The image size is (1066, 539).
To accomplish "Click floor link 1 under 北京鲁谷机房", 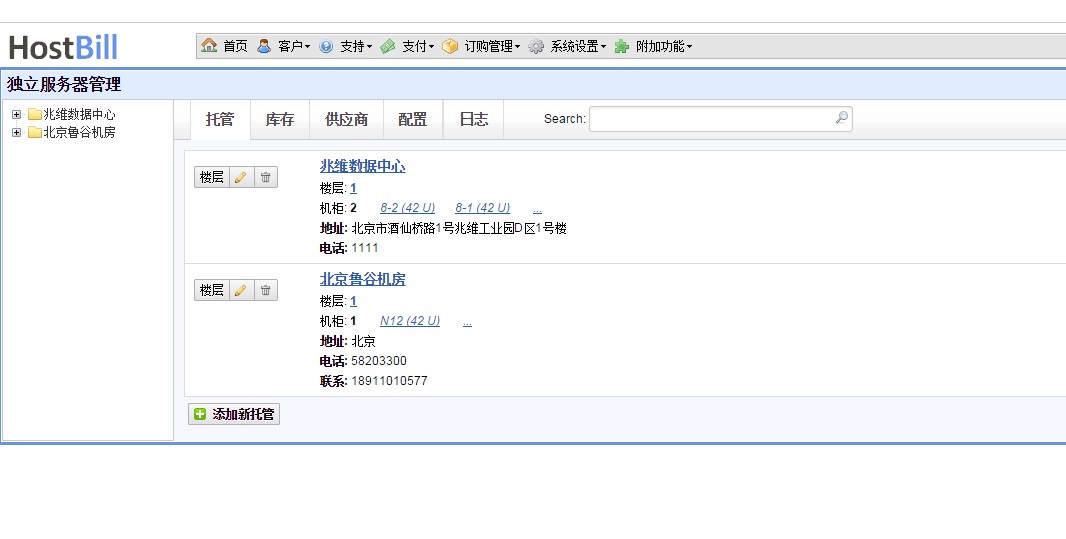I will 354,301.
